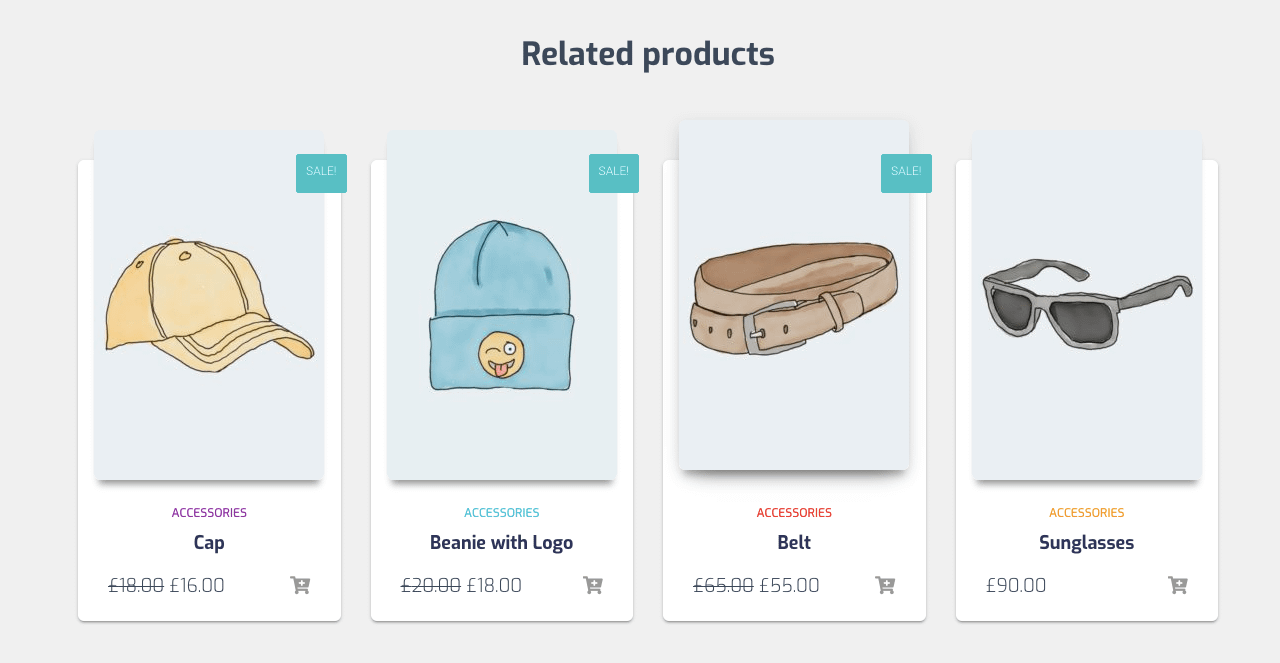Image resolution: width=1280 pixels, height=663 pixels.
Task: Click the Related products heading
Action: 648,54
